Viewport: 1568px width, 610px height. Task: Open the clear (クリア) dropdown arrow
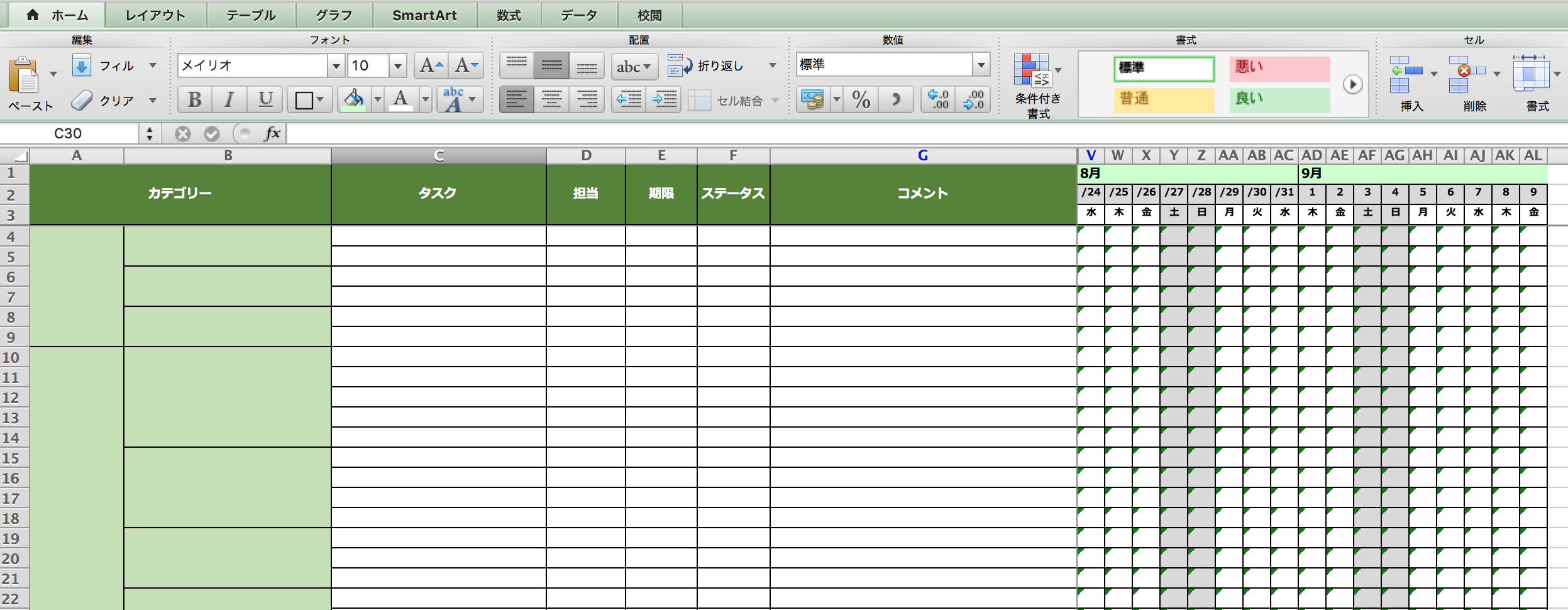[153, 100]
